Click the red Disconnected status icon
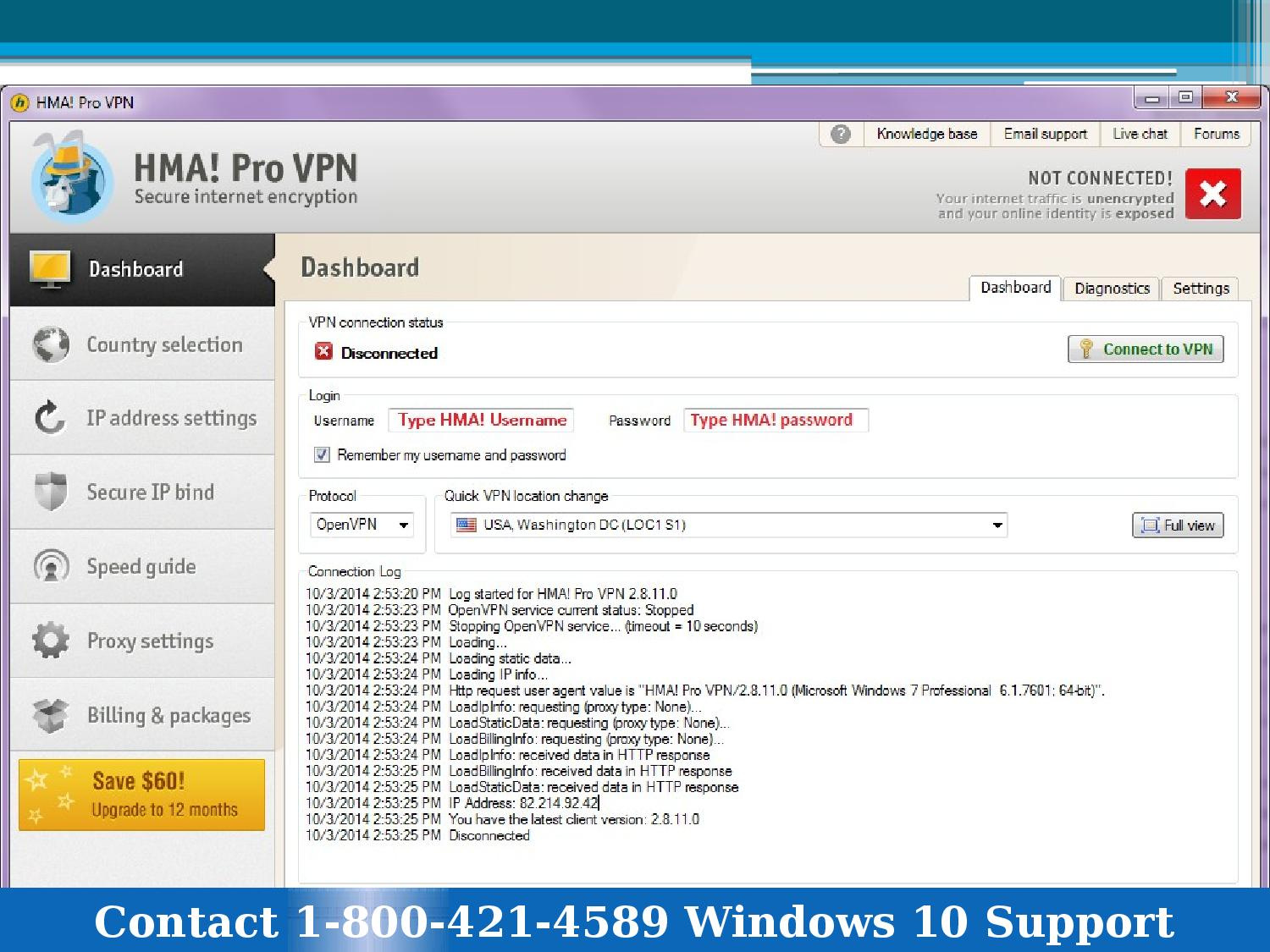The height and width of the screenshot is (952, 1270). click(x=323, y=351)
